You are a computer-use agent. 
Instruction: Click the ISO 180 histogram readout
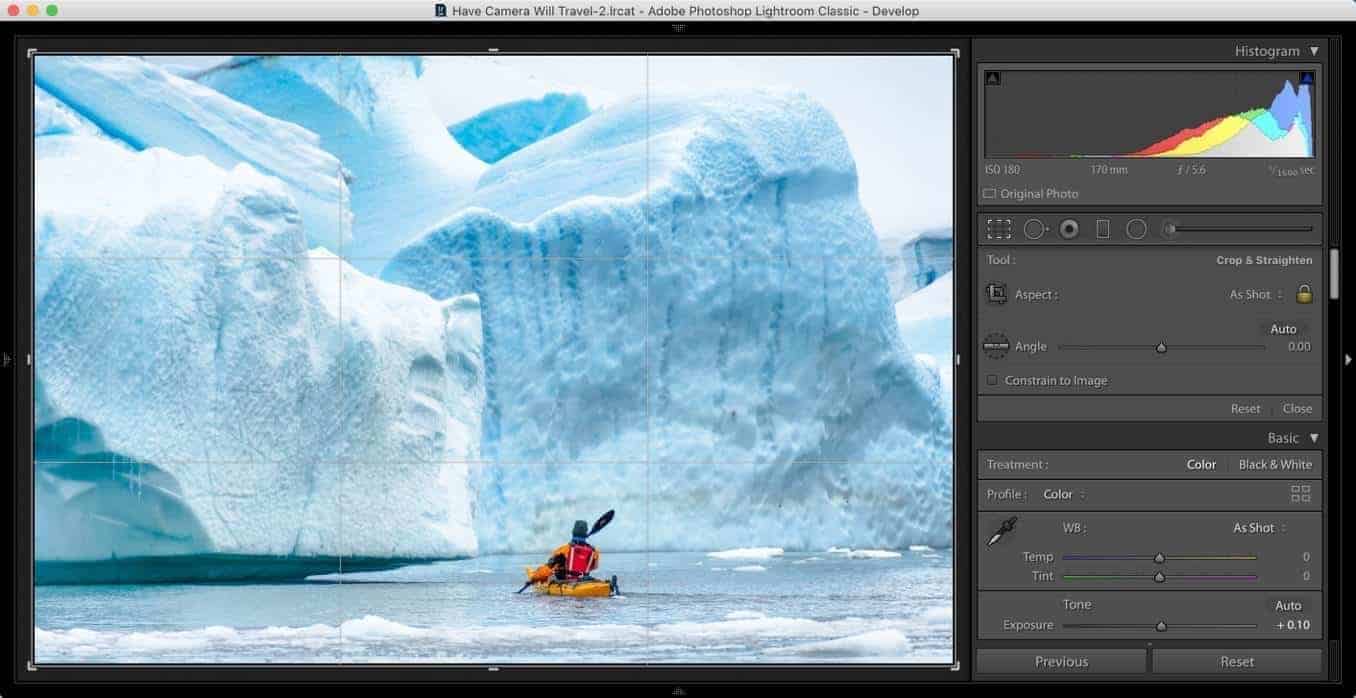[x=1005, y=170]
